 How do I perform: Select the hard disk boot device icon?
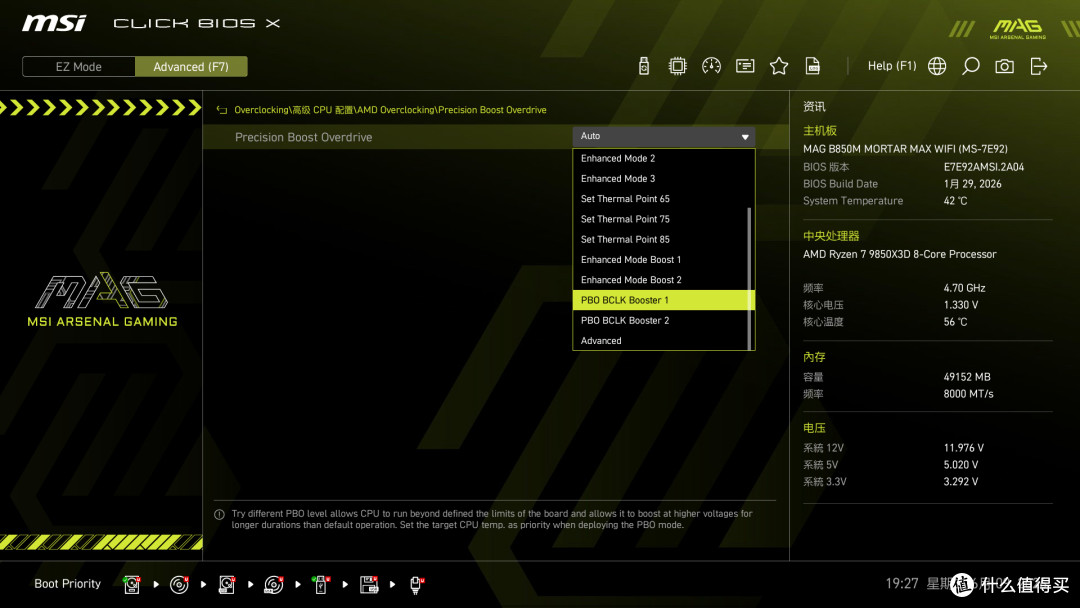pos(132,585)
